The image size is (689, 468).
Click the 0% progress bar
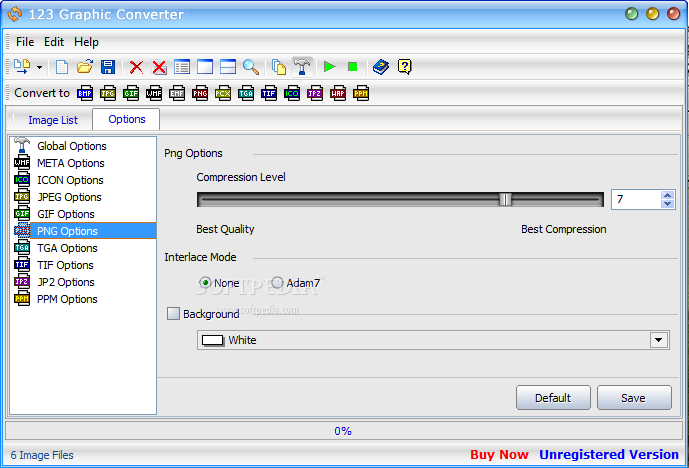[344, 431]
